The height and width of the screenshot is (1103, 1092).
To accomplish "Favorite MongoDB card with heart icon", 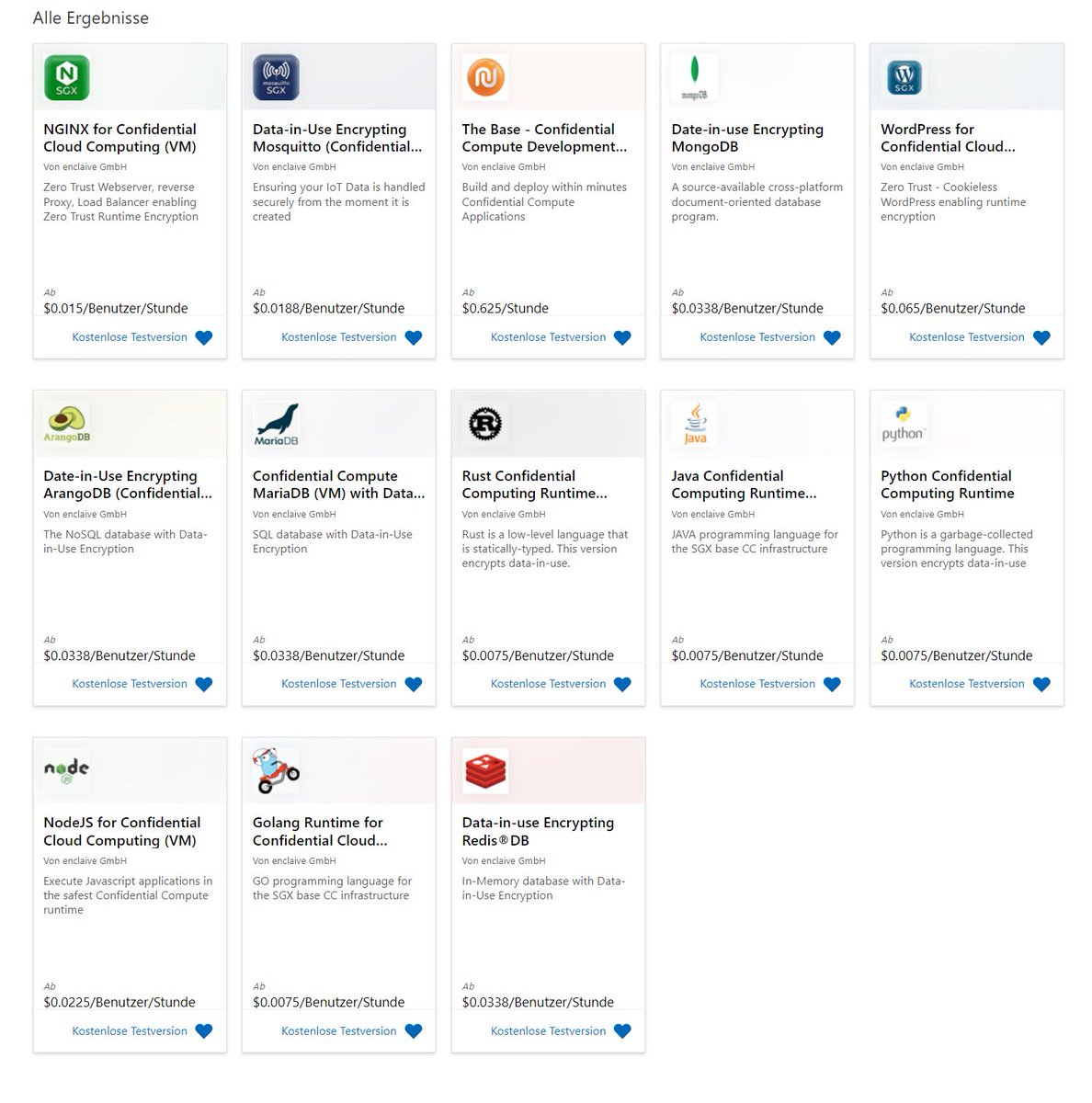I will point(832,337).
